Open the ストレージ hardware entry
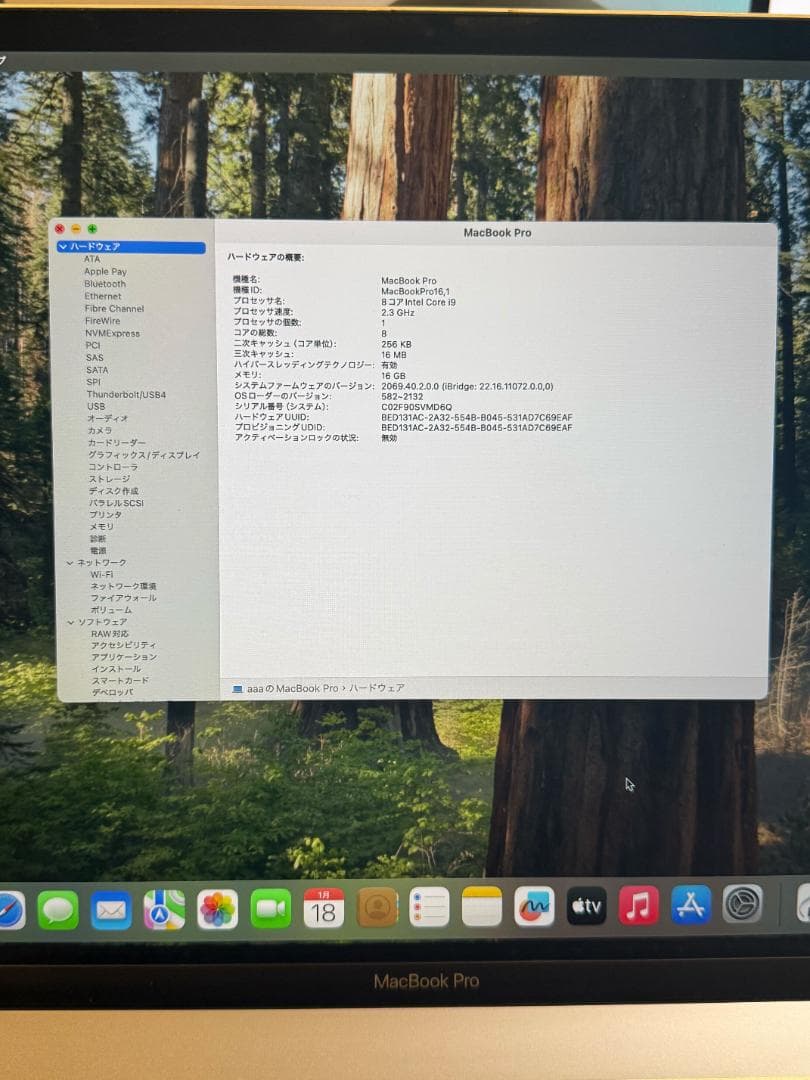 108,480
